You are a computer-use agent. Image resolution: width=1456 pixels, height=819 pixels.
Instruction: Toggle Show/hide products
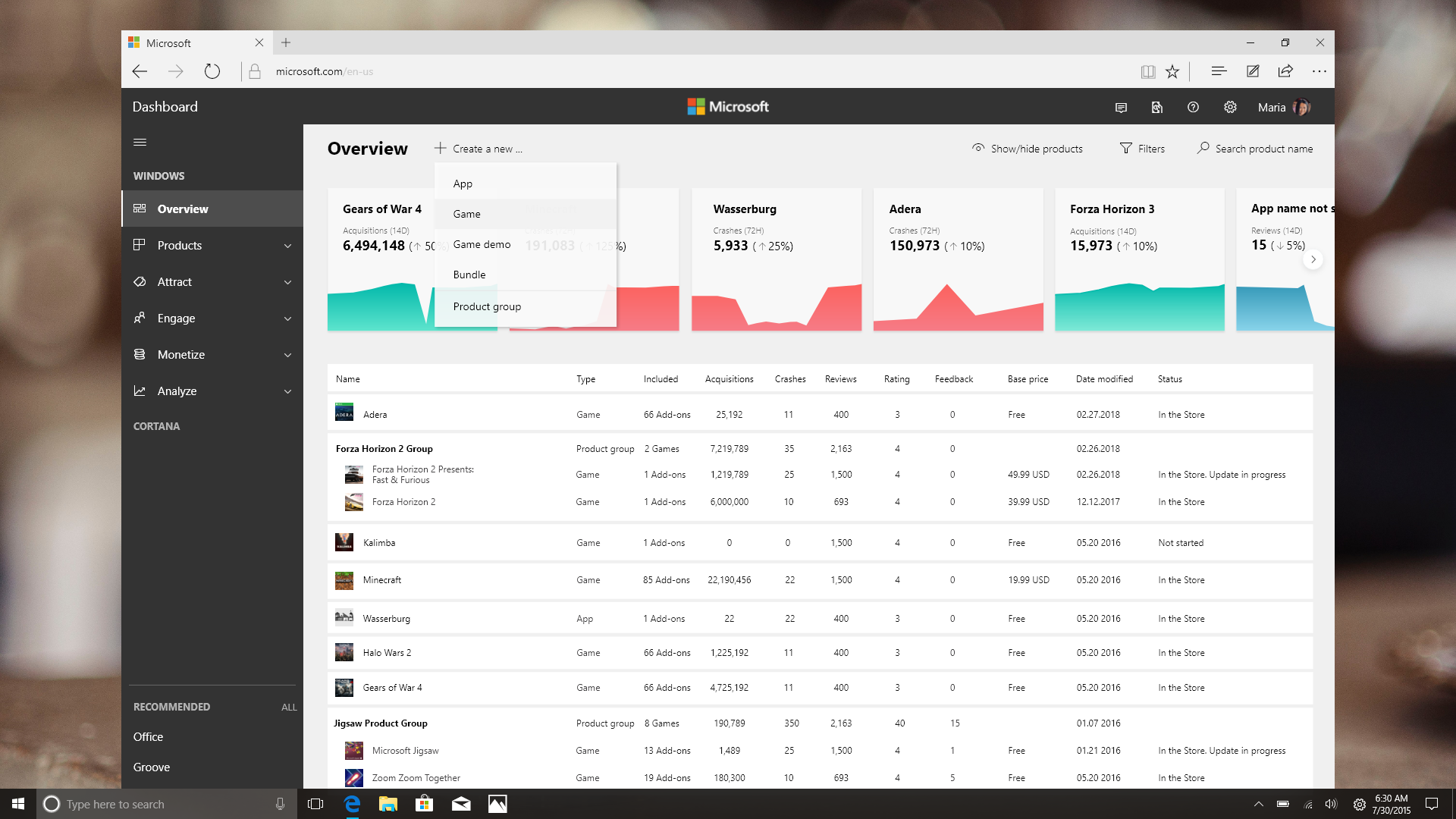1028,149
